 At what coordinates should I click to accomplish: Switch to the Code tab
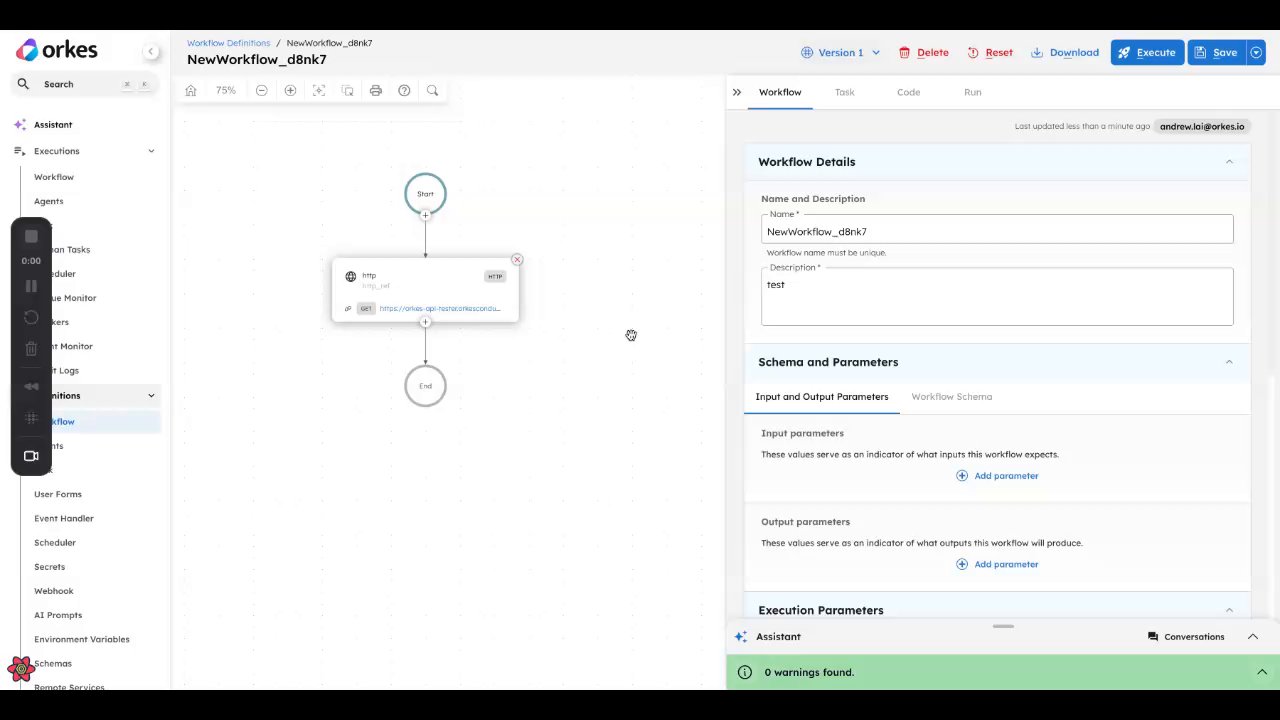pyautogui.click(x=908, y=92)
